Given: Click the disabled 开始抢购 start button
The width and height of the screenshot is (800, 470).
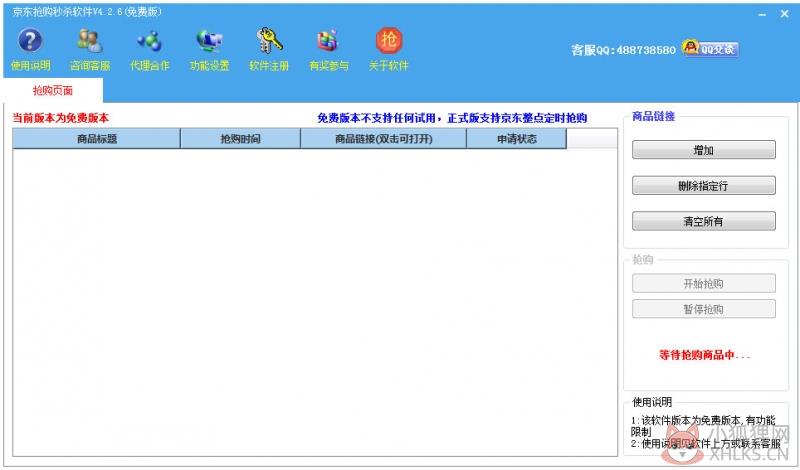Looking at the screenshot, I should 704,284.
